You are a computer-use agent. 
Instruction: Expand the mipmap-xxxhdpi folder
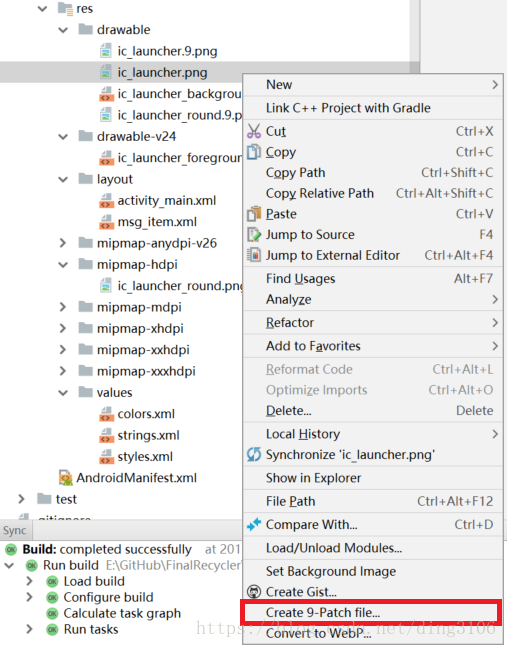[63, 371]
